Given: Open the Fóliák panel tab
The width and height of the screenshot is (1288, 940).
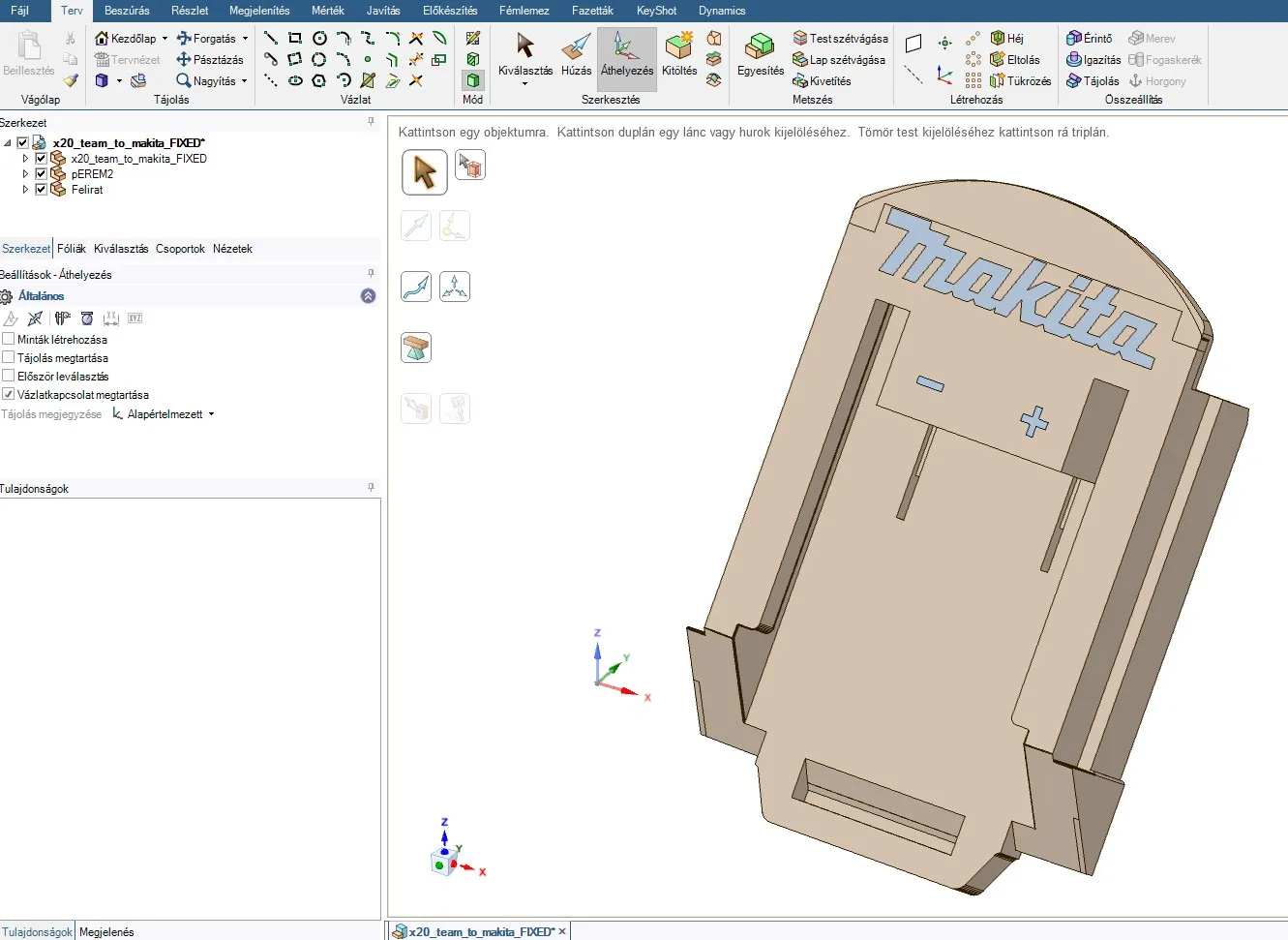Looking at the screenshot, I should 72,249.
